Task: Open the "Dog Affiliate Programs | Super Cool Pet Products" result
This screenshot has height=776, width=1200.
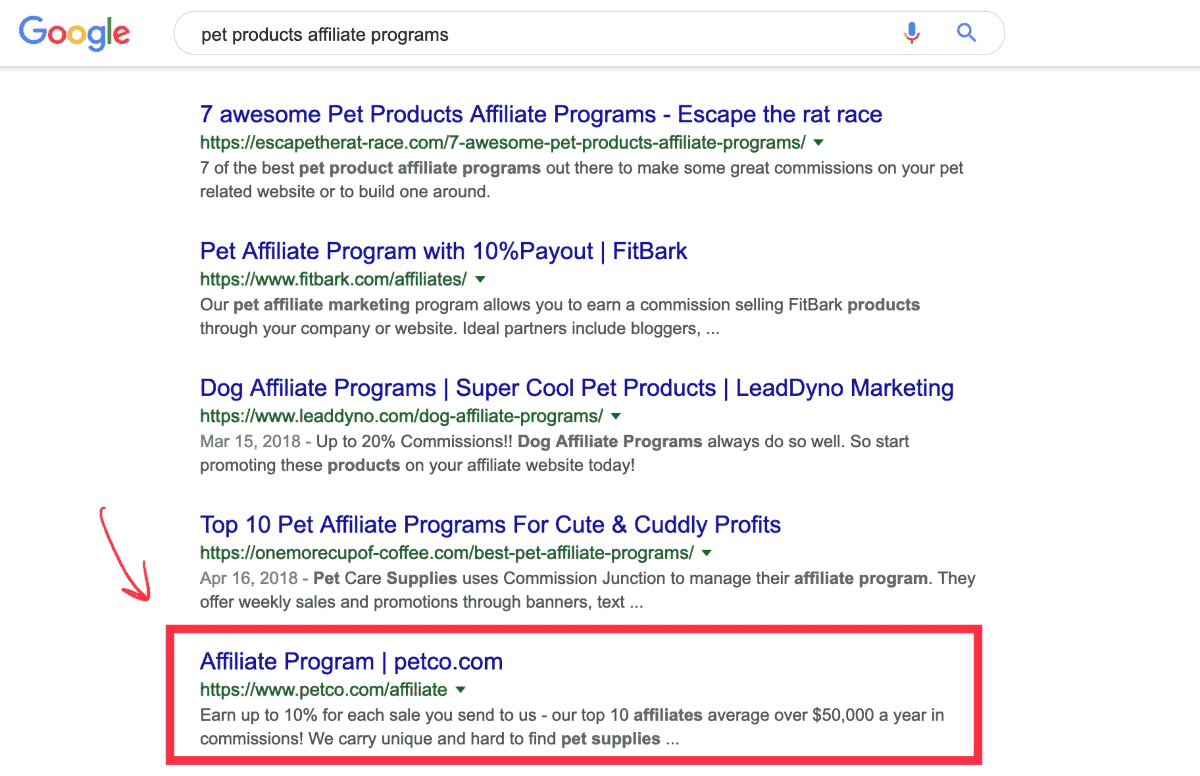Action: (x=576, y=388)
